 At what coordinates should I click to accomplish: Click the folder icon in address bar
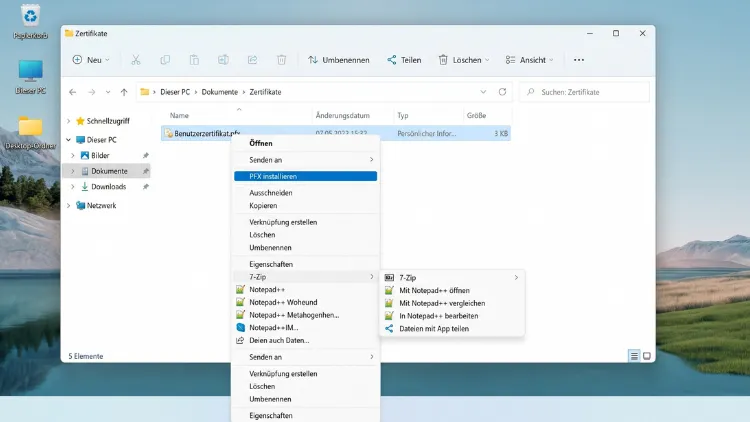coord(144,92)
